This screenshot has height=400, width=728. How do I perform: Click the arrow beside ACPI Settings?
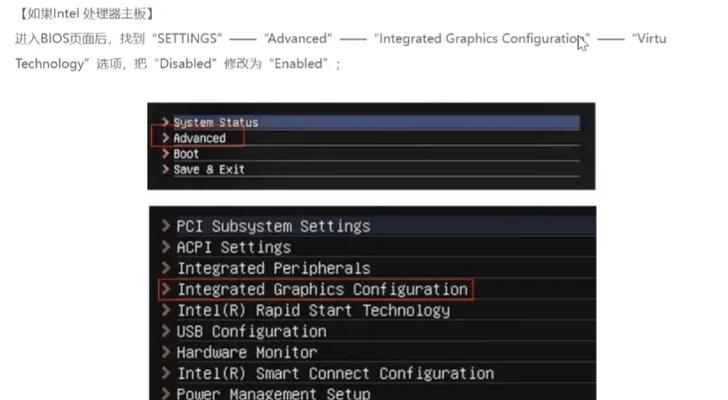[x=166, y=247]
